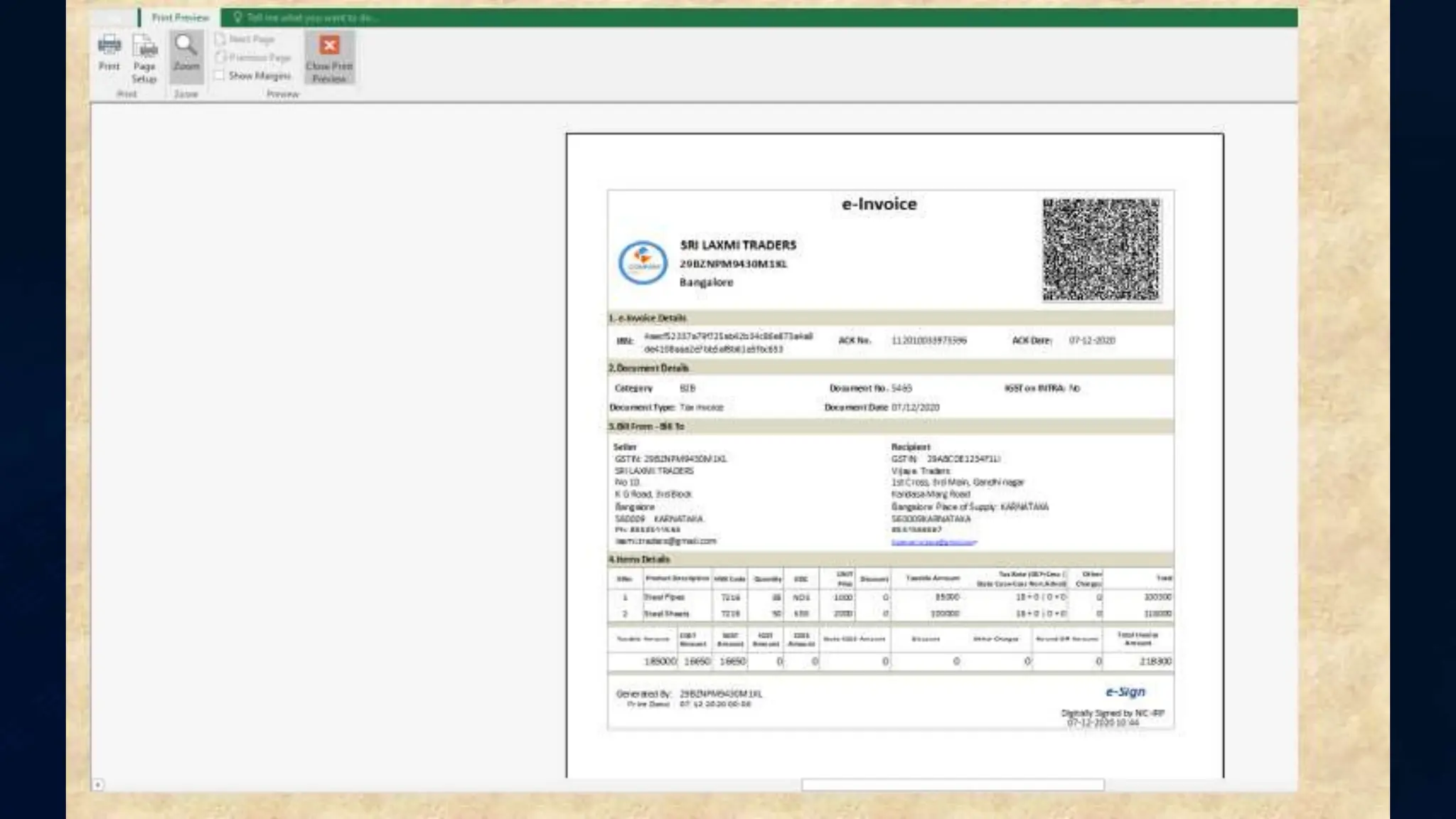Click the Items Details section header
The image size is (1456, 819).
(639, 560)
